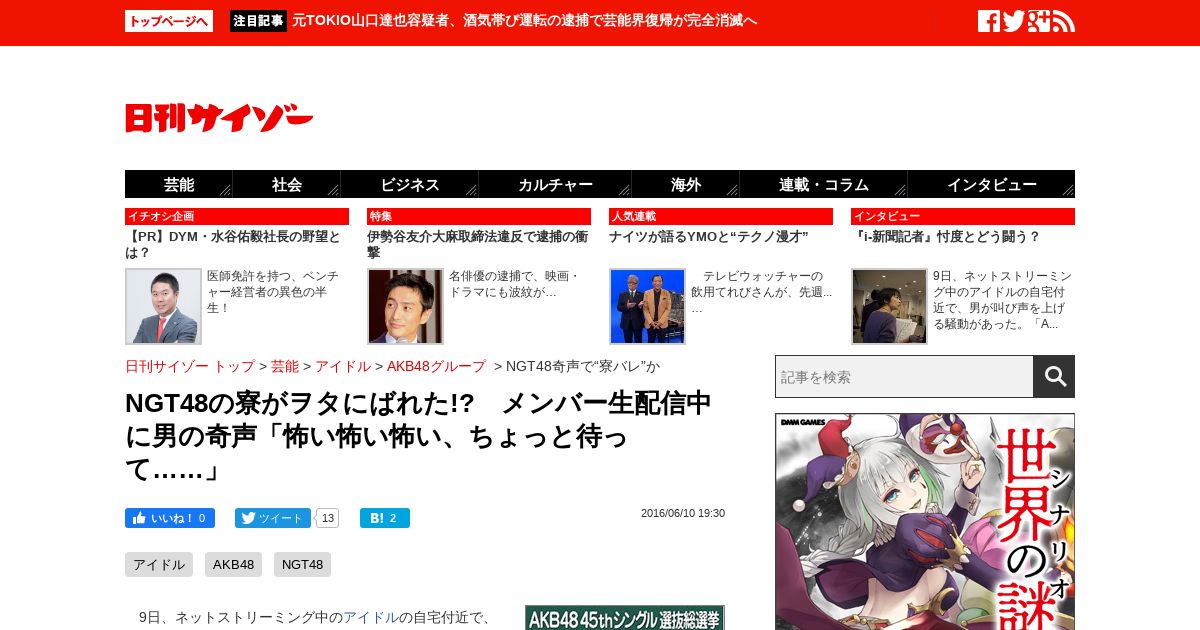Click in the 記事を検索 search field
The width and height of the screenshot is (1200, 630).
point(904,376)
